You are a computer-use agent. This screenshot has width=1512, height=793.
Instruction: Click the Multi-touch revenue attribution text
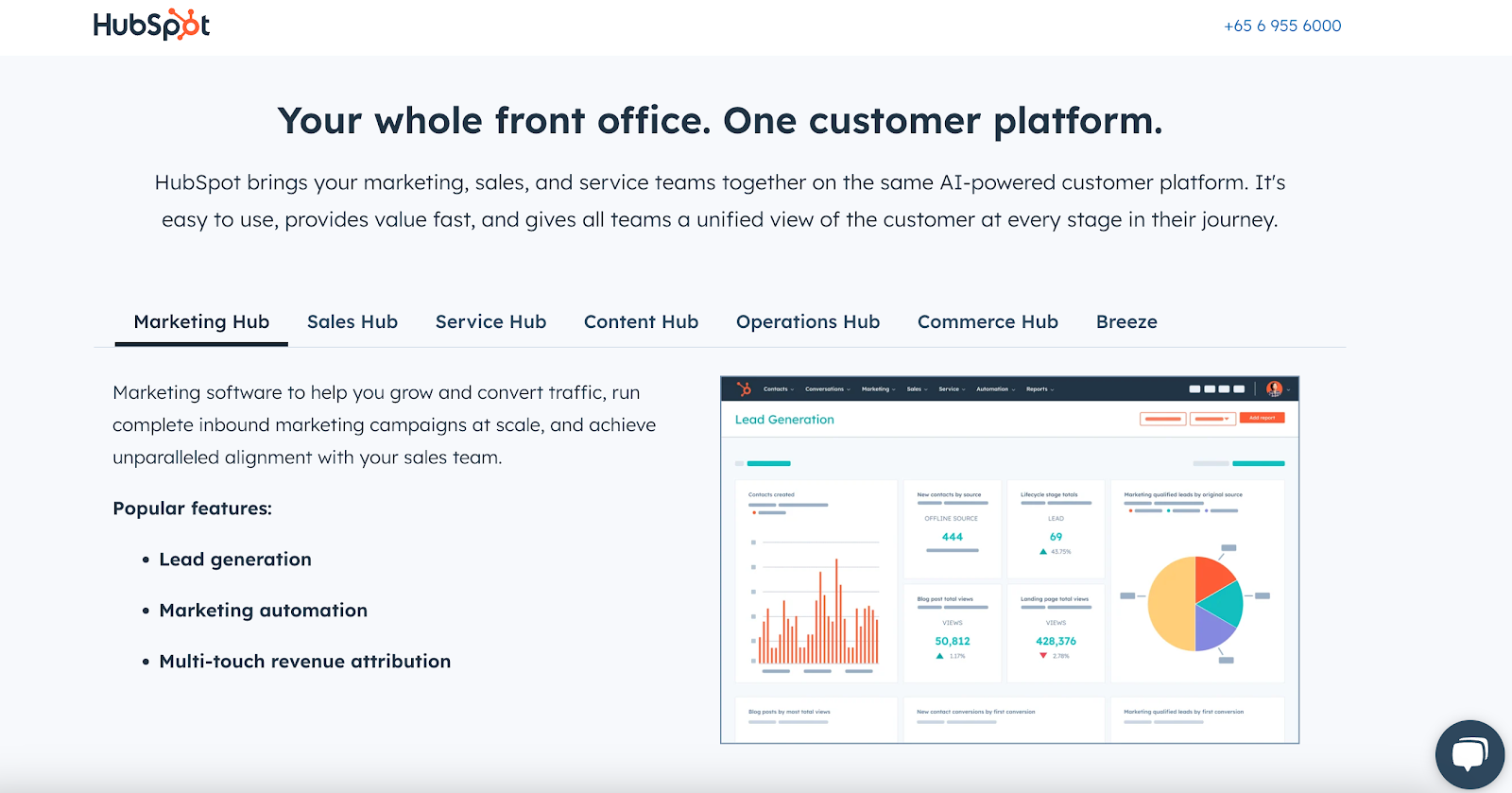click(x=304, y=662)
